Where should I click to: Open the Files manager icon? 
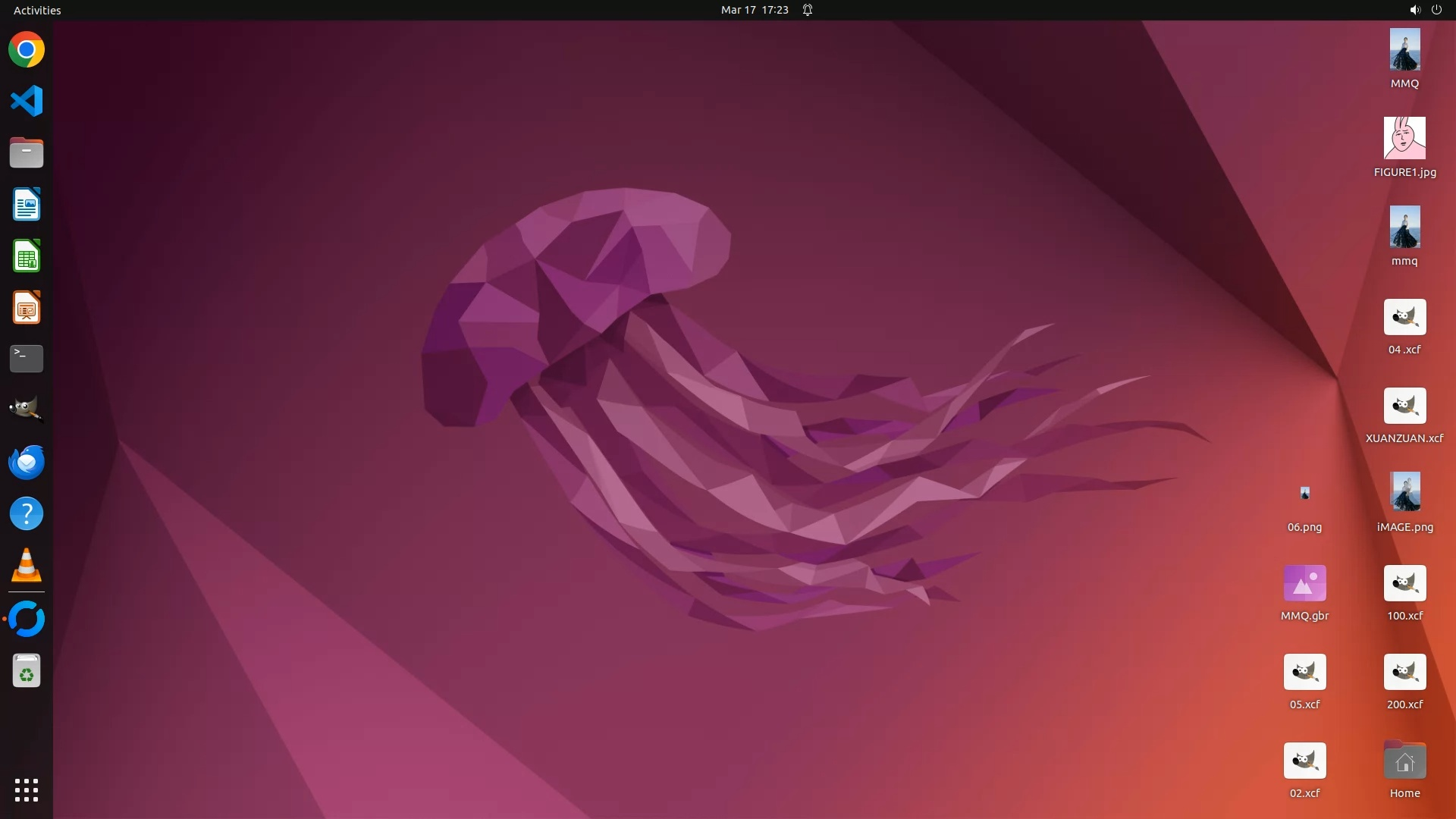27,152
